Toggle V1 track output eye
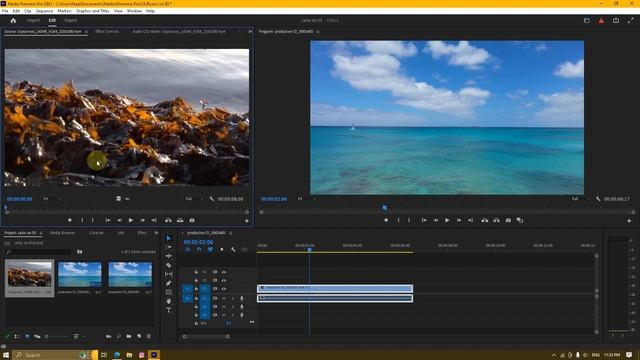640x360 pixels. (x=224, y=289)
